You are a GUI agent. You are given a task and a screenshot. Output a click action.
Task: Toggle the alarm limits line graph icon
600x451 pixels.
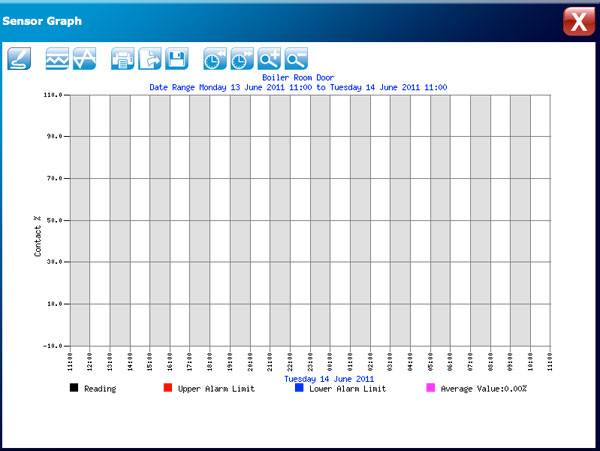click(x=57, y=59)
